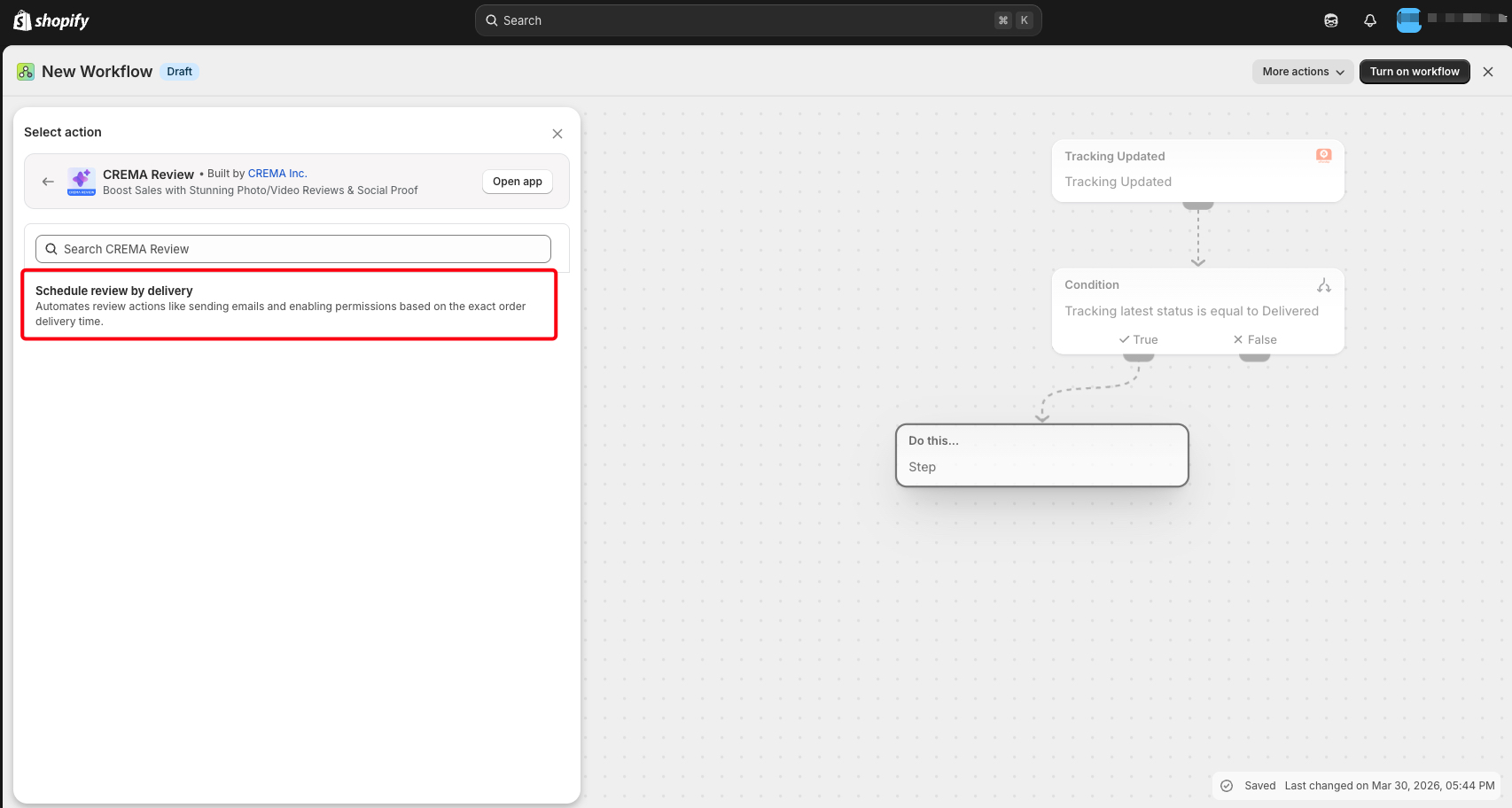Focus the Shopify top search bar
This screenshot has width=1512, height=808.
coord(759,20)
